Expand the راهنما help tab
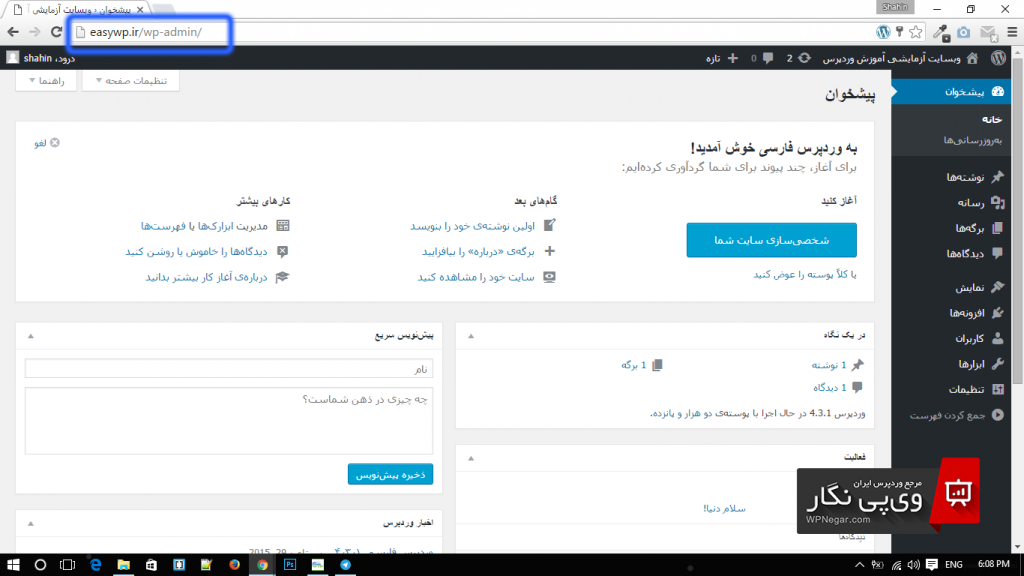 coord(46,80)
